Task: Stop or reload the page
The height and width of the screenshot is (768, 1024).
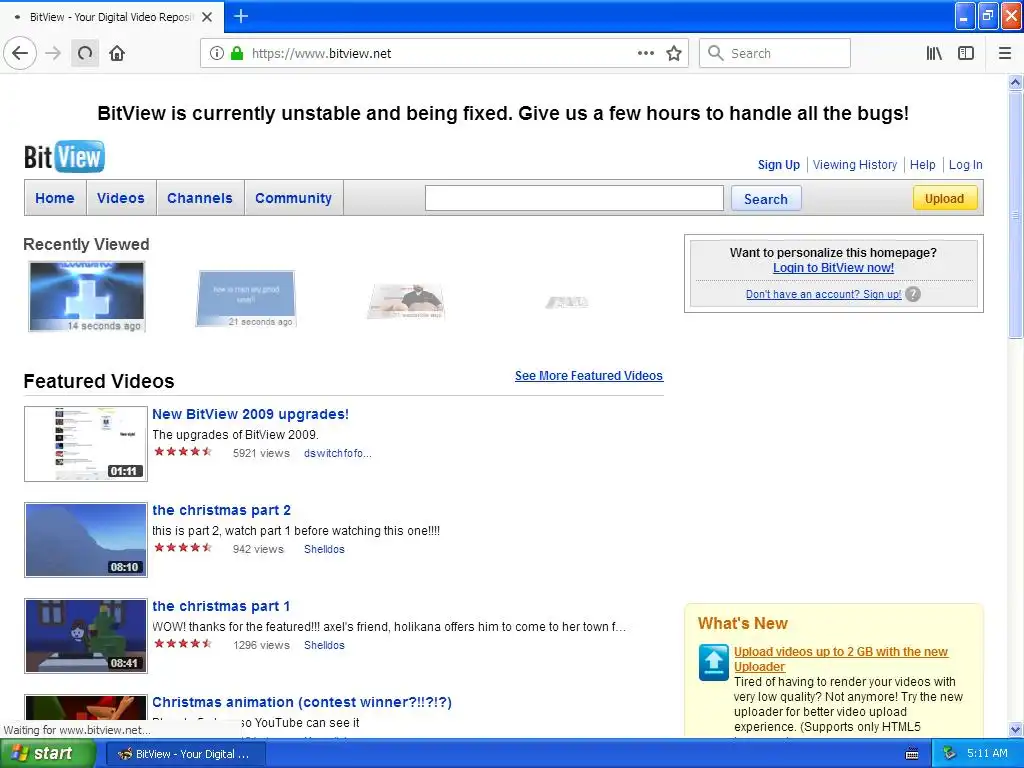Action: coord(85,53)
